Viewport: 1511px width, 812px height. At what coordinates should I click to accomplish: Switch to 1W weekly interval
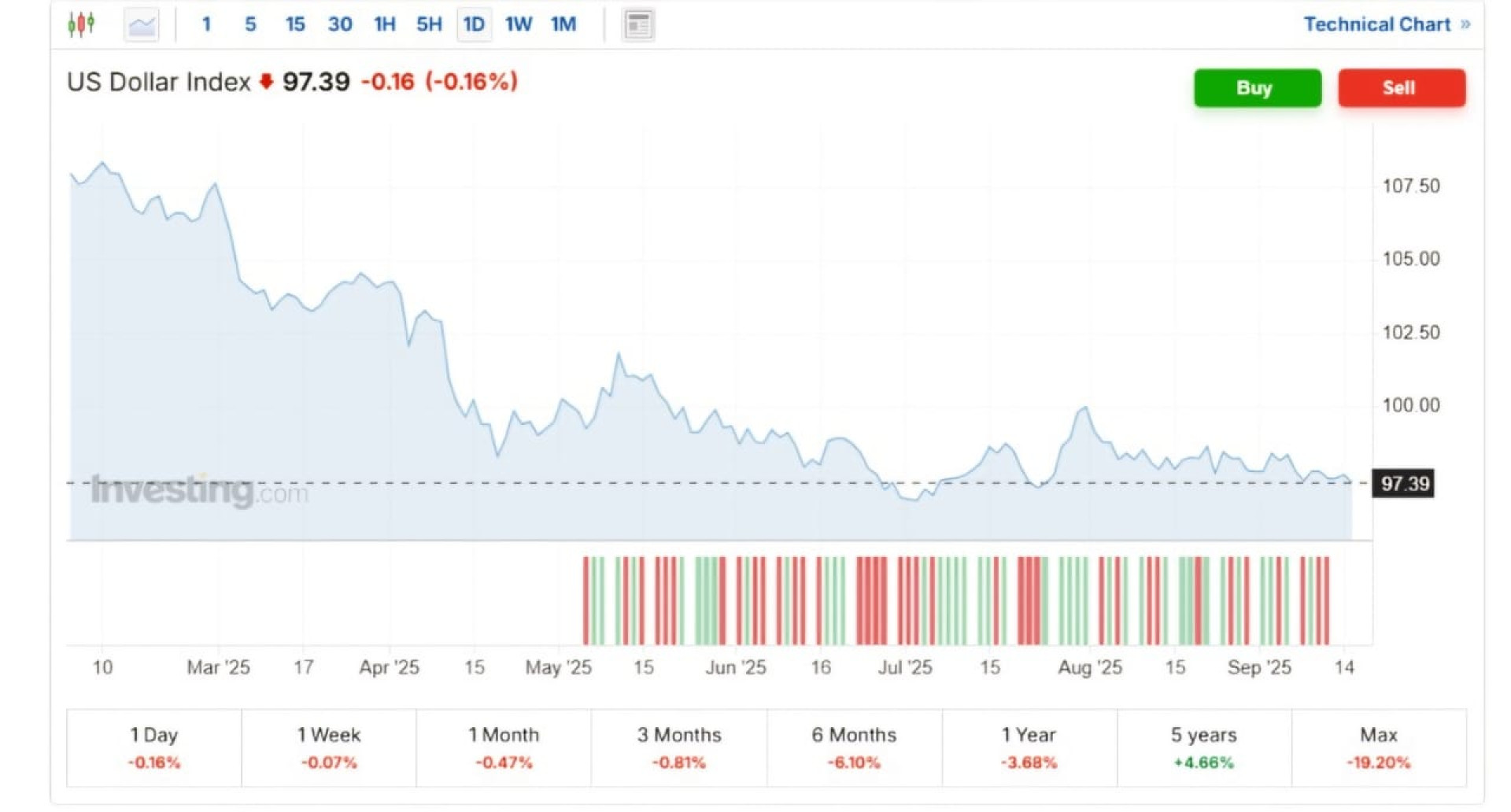(519, 24)
